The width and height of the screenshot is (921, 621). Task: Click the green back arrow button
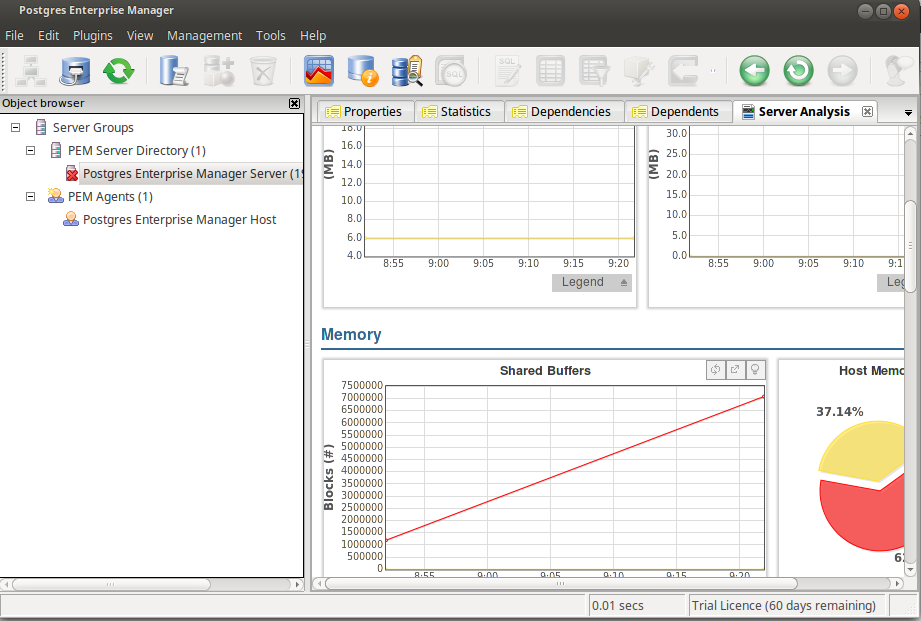click(x=754, y=71)
